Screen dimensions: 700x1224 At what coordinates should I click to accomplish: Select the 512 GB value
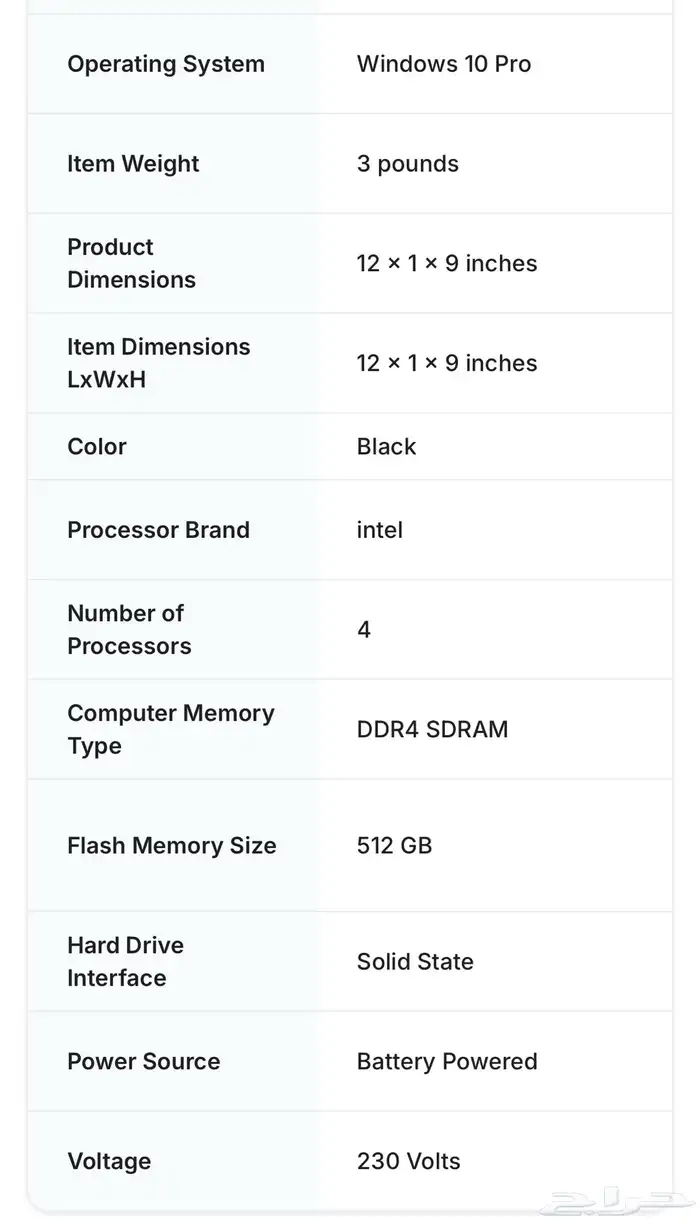pyautogui.click(x=394, y=846)
